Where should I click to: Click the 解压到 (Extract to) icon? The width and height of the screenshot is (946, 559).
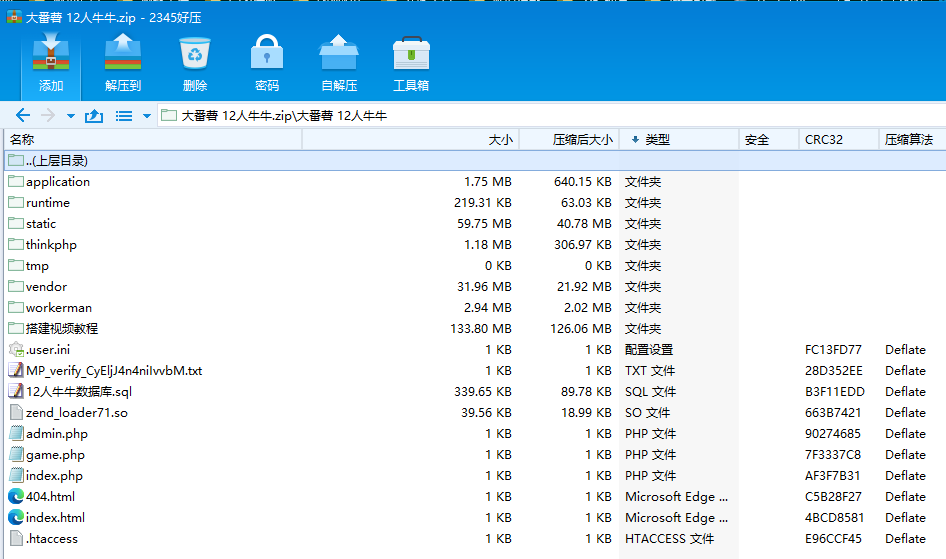click(122, 53)
